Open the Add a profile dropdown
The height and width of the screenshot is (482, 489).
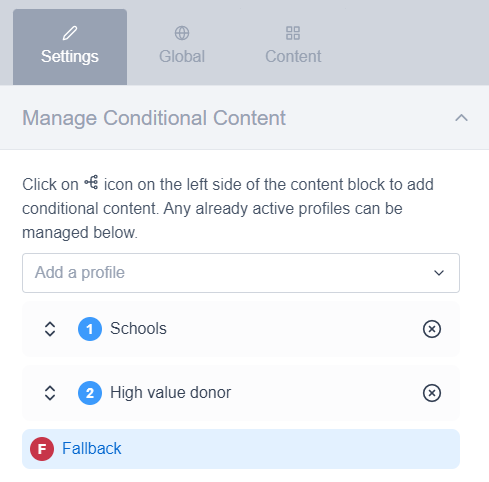(241, 273)
